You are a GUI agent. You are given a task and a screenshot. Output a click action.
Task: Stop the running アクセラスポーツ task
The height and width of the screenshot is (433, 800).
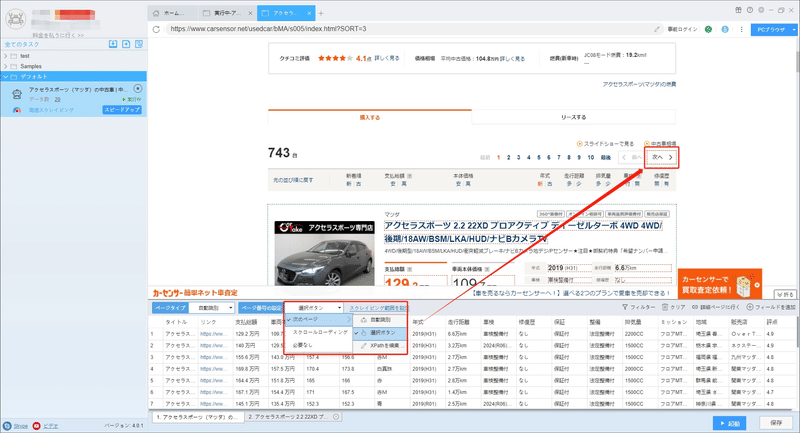137,89
